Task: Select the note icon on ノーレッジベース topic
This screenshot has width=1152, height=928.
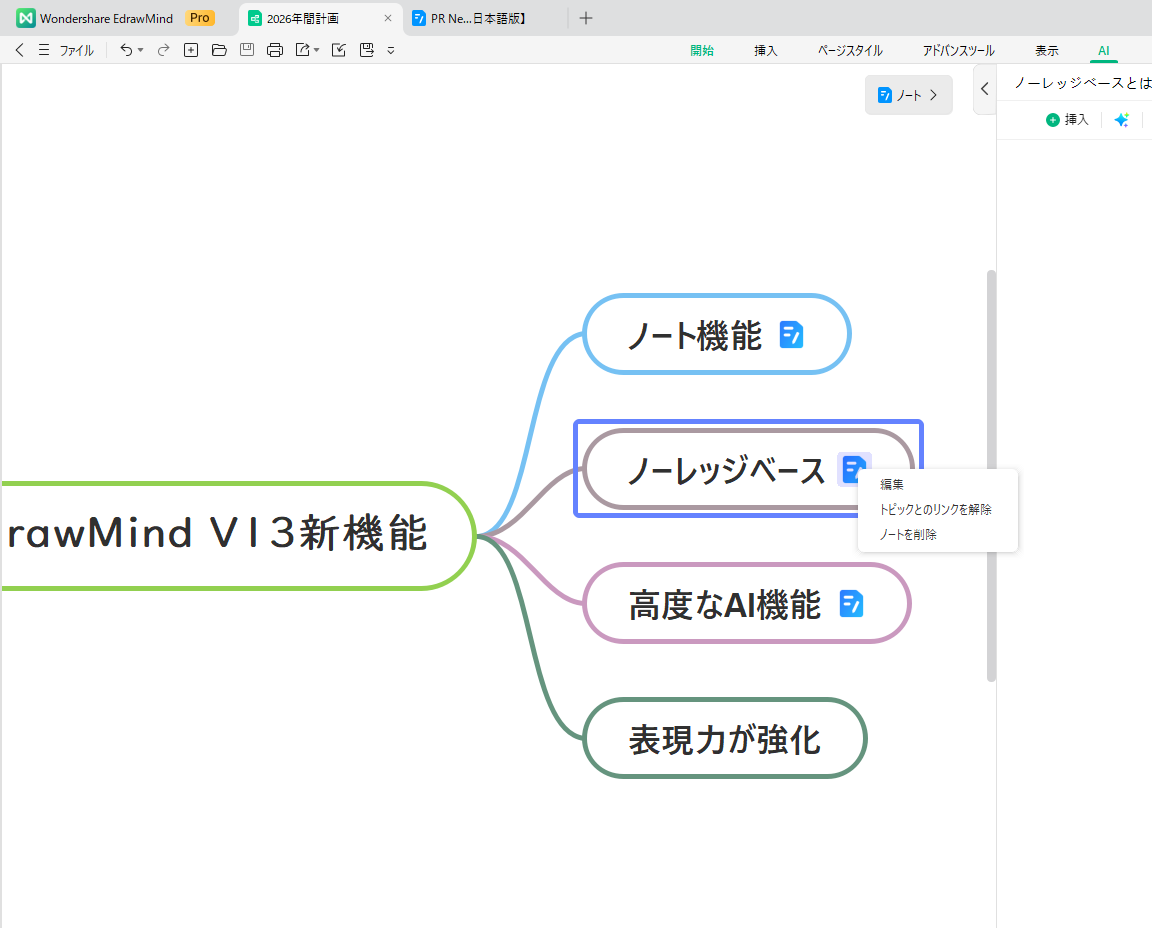Action: point(852,469)
